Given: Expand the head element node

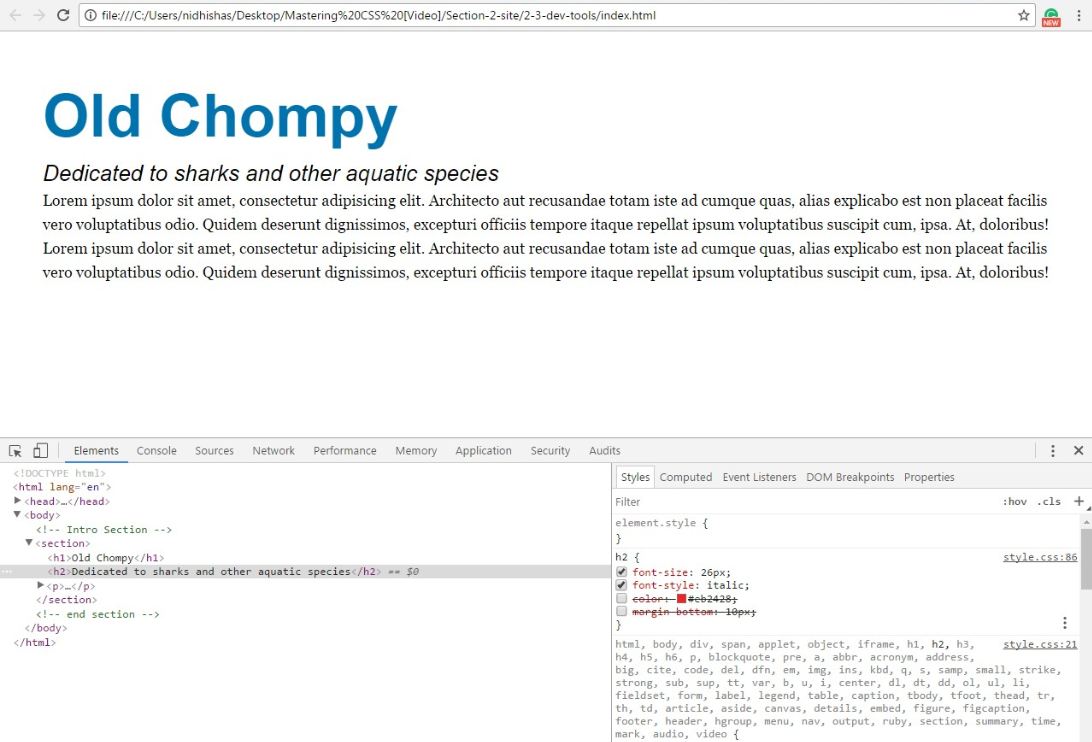Looking at the screenshot, I should 18,501.
